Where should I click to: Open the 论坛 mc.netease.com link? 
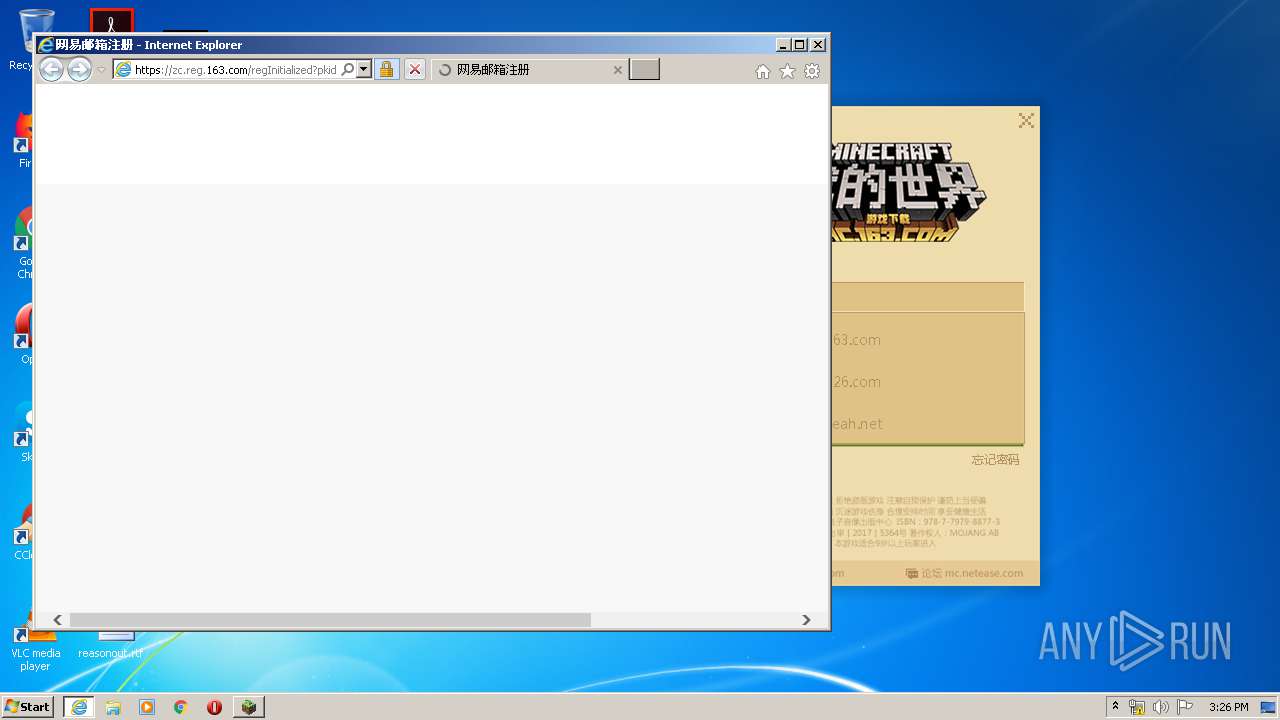964,573
